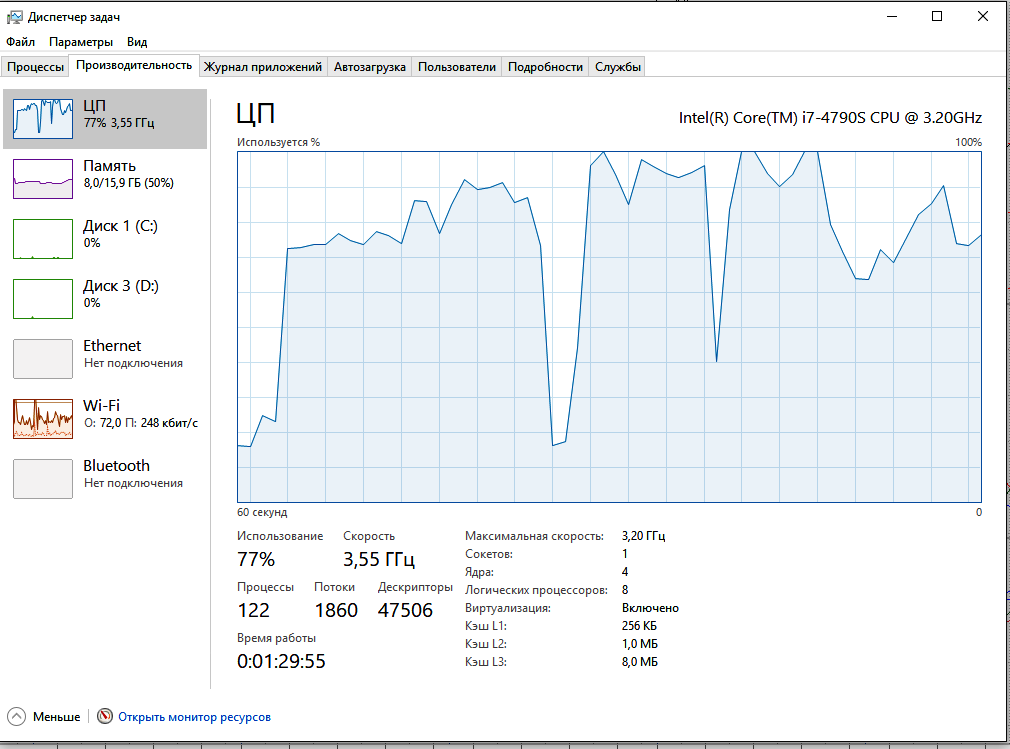1010x749 pixels.
Task: Collapse view with the Меньше chevron
Action: coord(17,717)
